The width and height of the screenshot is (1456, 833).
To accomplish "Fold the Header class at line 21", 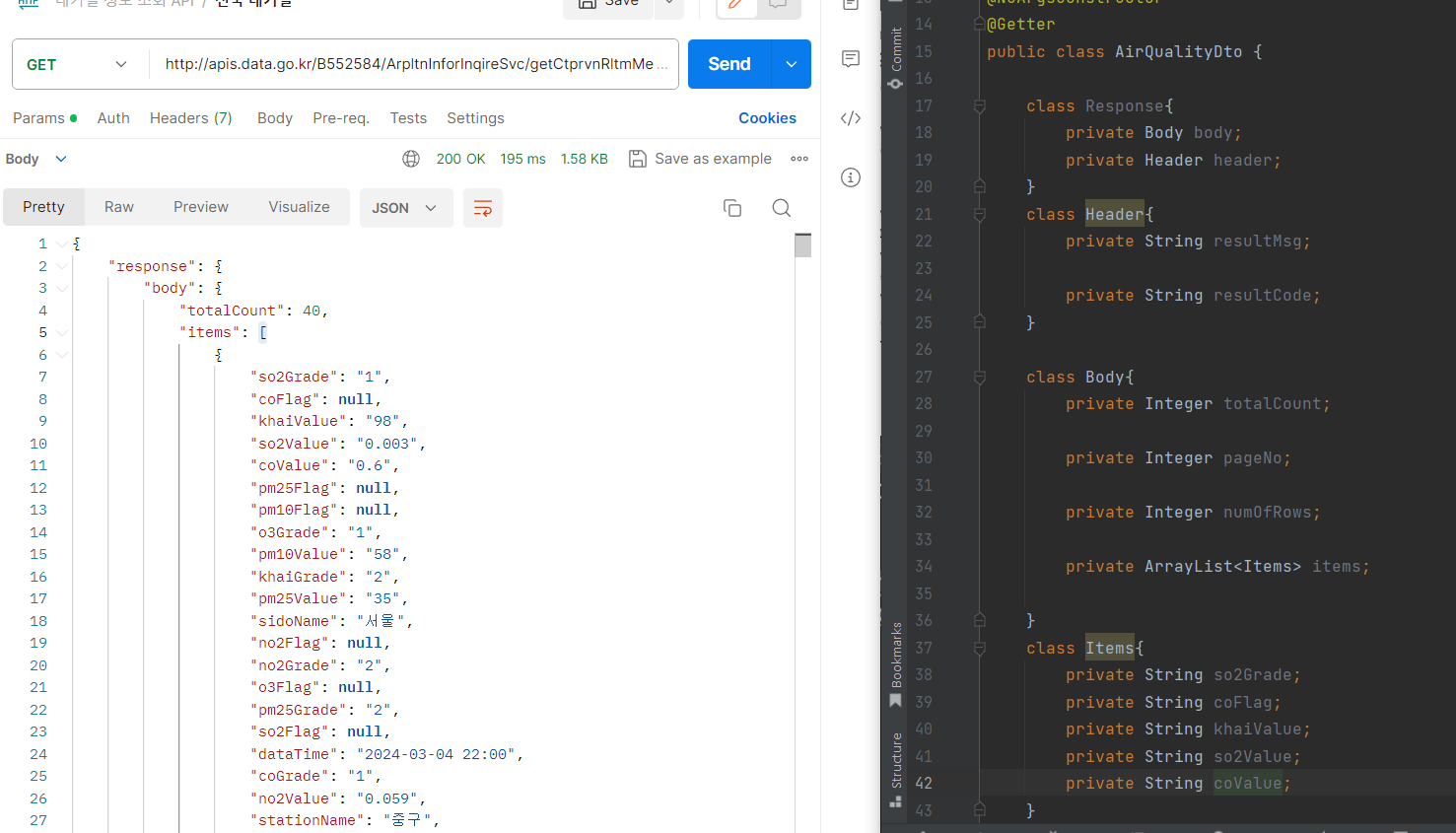I will [x=979, y=214].
